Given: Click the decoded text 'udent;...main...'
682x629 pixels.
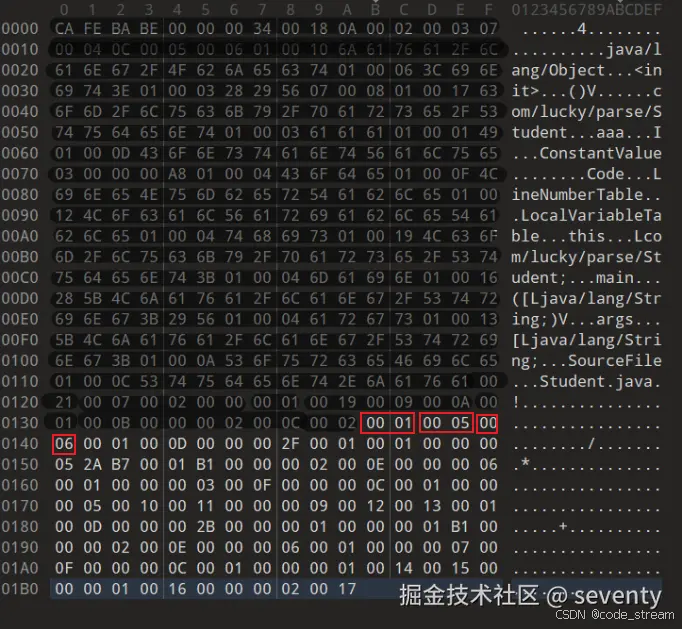Looking at the screenshot, I should click(587, 278).
